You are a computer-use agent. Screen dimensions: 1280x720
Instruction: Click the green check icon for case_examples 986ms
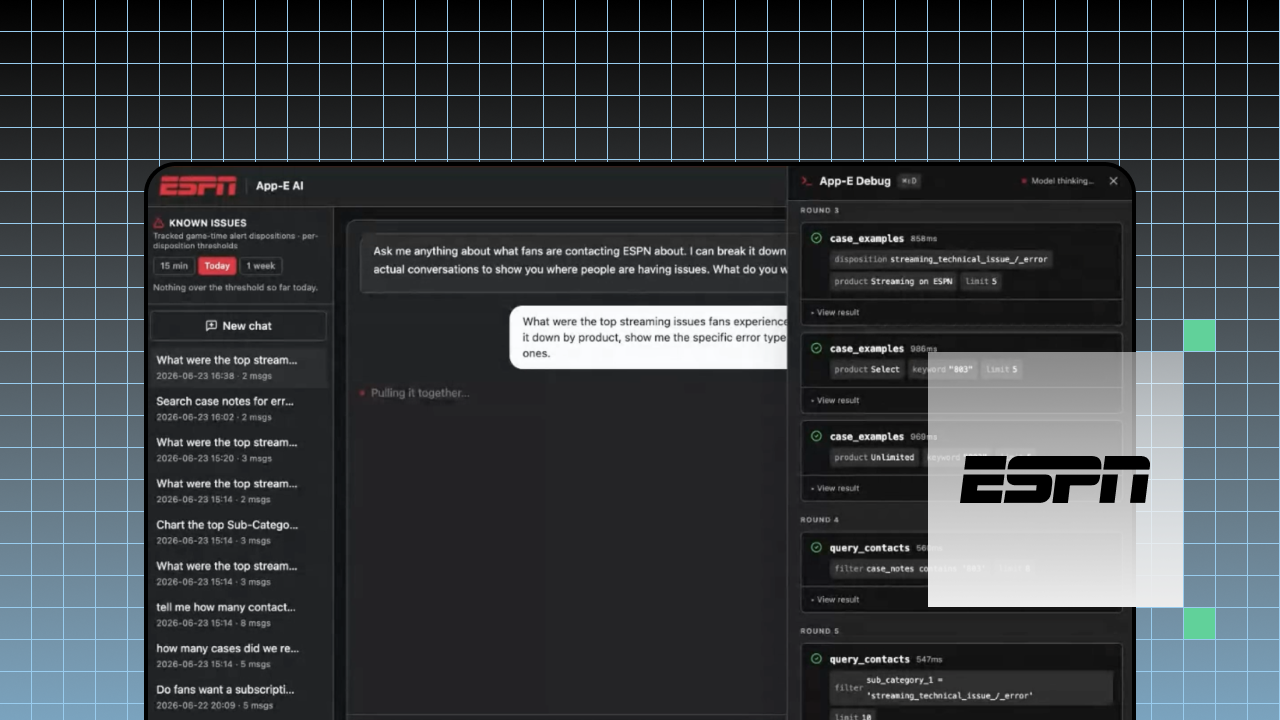(x=816, y=348)
